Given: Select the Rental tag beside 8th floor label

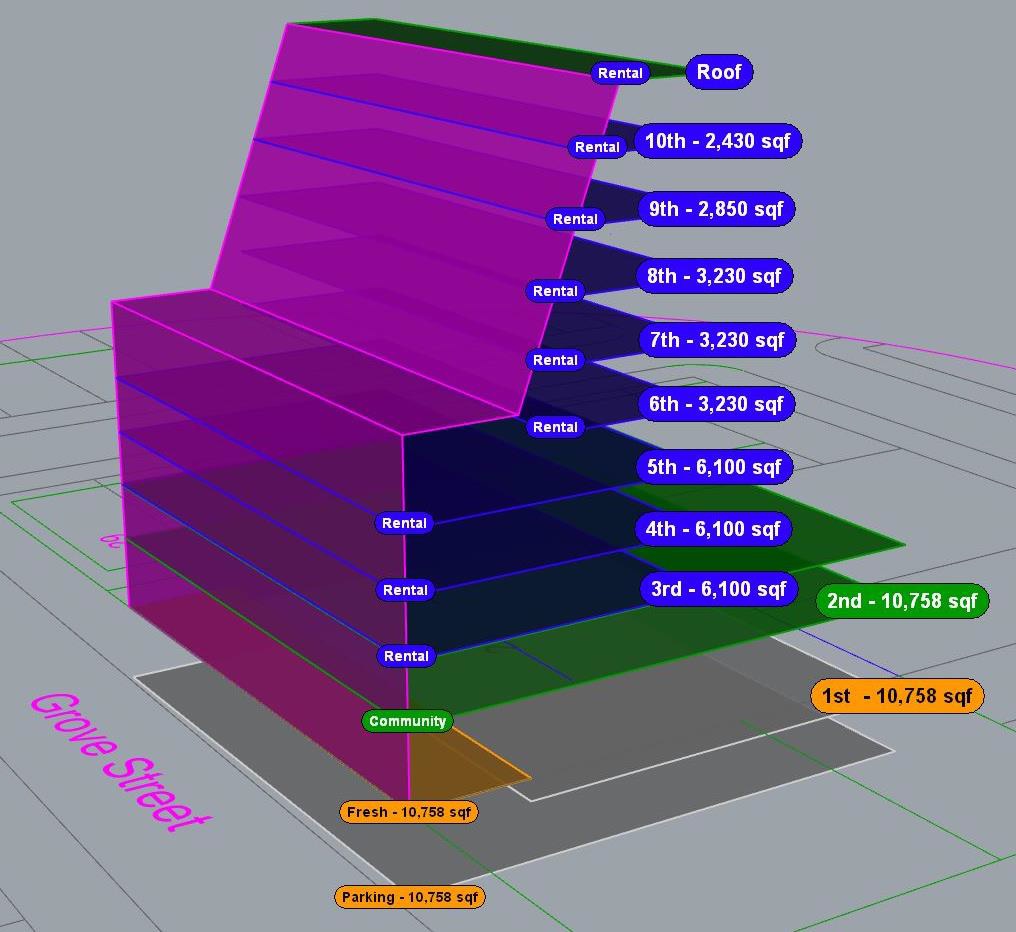Looking at the screenshot, I should pyautogui.click(x=555, y=291).
